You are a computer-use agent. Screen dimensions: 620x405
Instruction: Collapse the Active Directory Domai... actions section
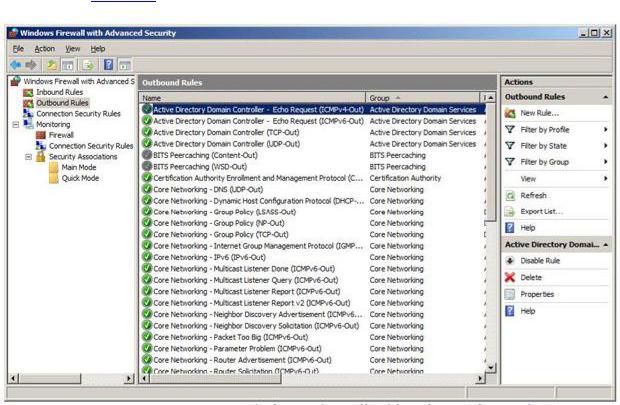[605, 245]
